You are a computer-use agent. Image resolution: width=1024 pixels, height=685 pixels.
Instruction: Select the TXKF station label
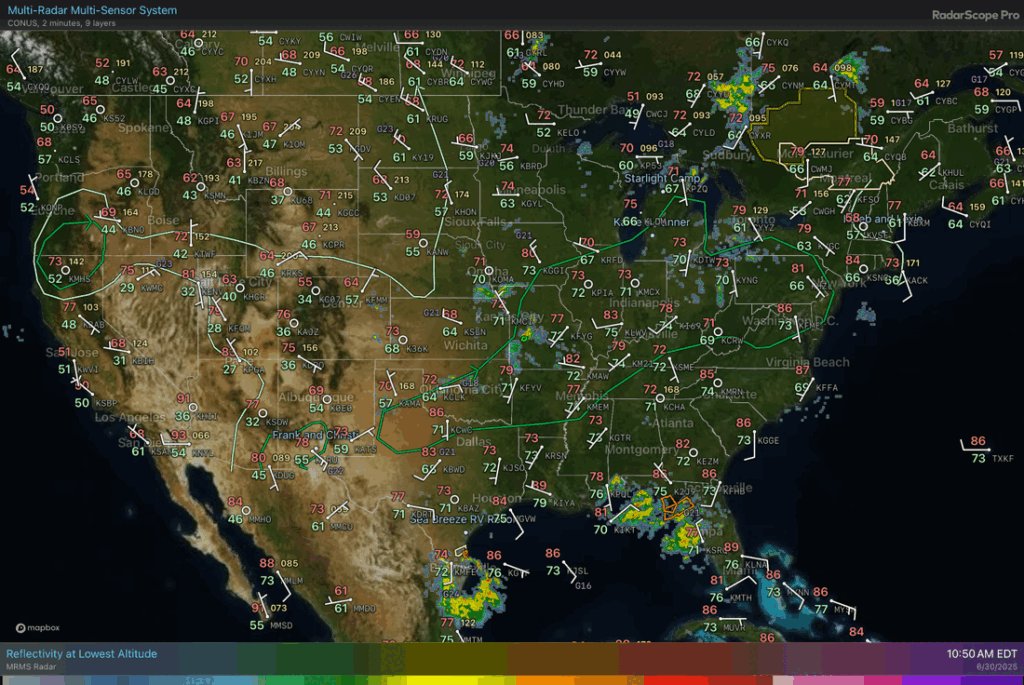(1003, 458)
